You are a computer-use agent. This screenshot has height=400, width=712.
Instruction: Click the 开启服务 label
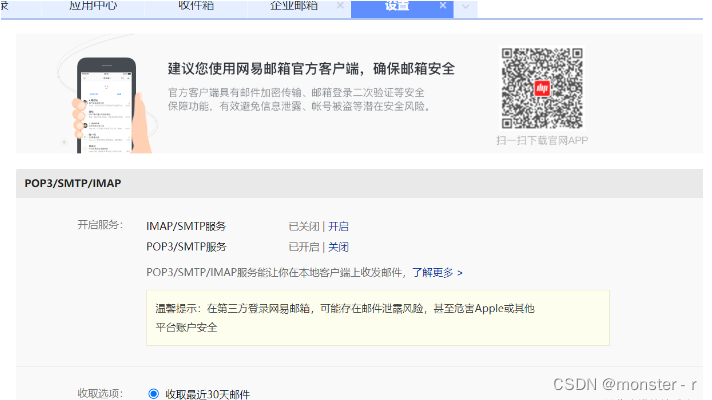click(100, 225)
